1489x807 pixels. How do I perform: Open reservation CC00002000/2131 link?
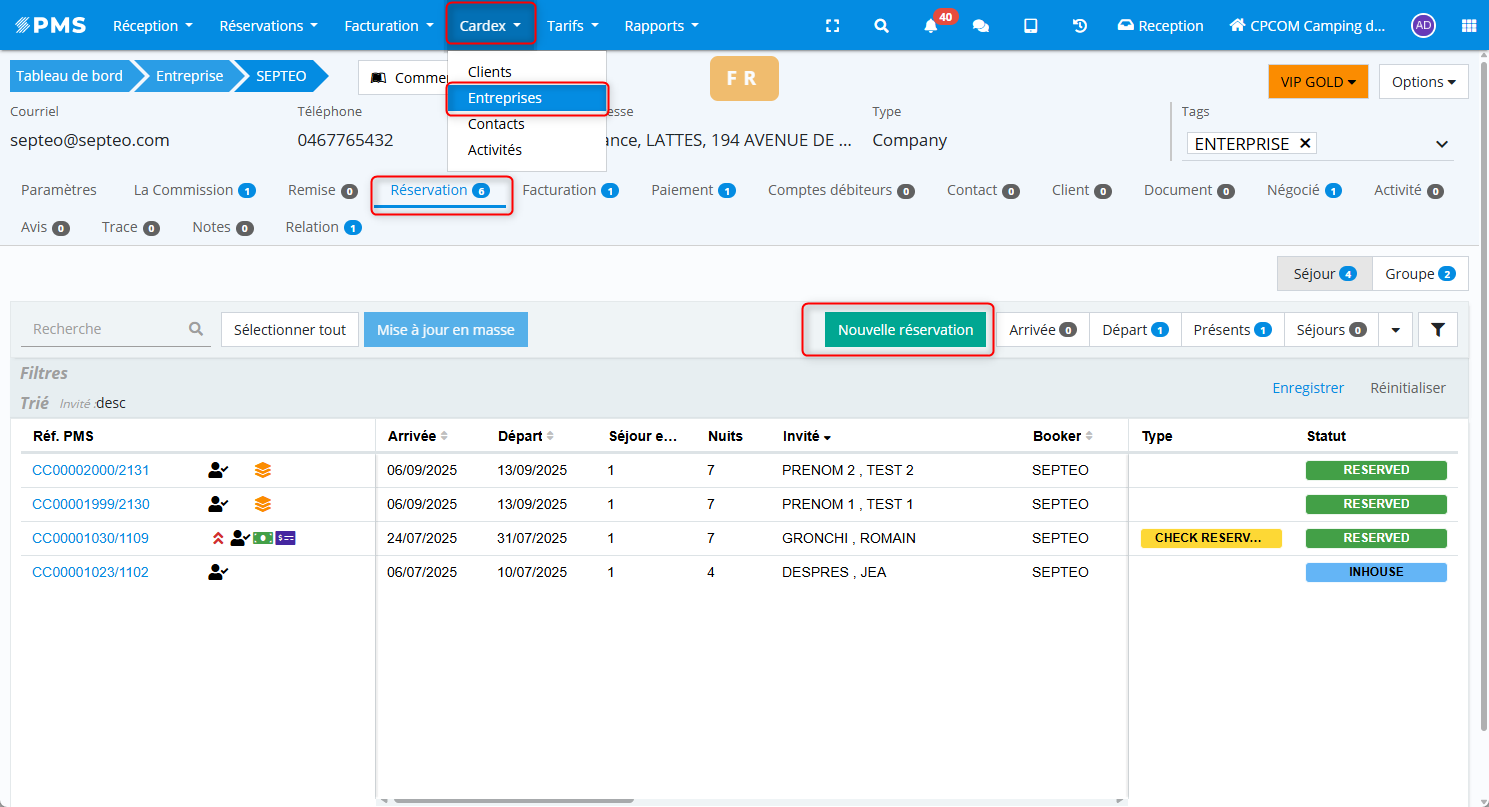pyautogui.click(x=91, y=470)
